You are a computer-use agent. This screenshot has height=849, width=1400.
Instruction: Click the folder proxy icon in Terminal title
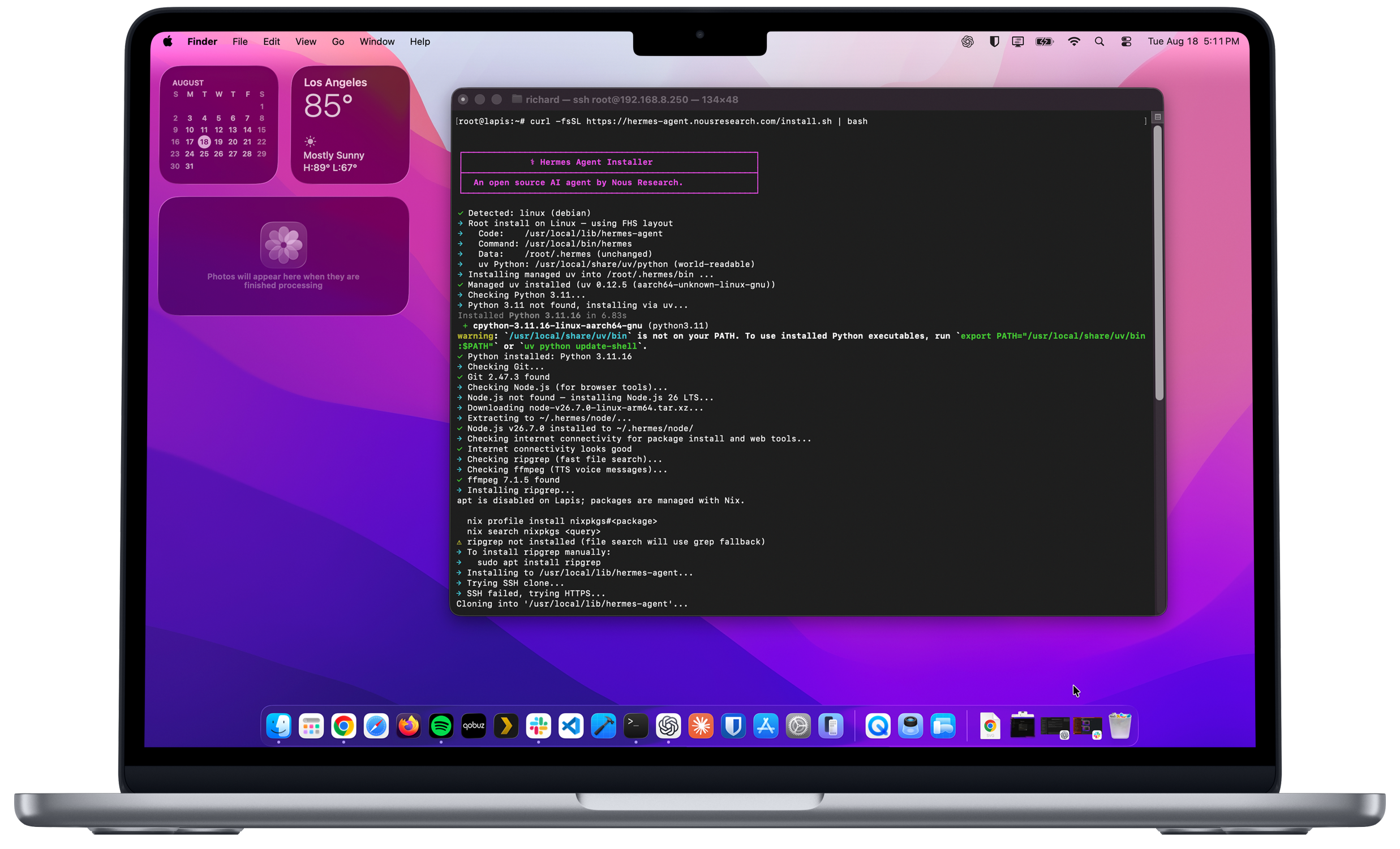(517, 99)
